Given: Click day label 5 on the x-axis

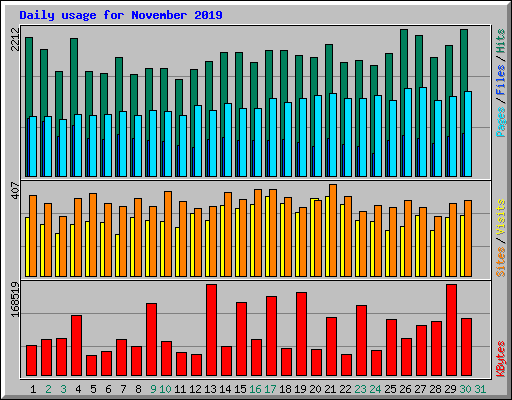Looking at the screenshot, I should tap(93, 389).
